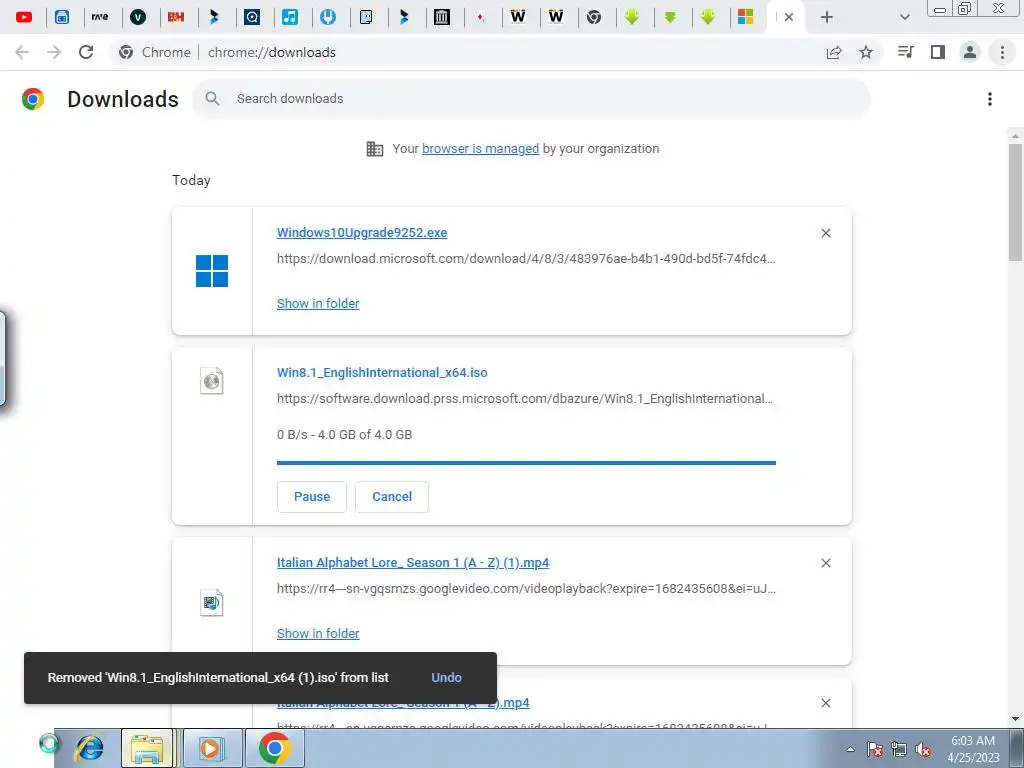Launch Internet Explorer from taskbar

[x=90, y=748]
